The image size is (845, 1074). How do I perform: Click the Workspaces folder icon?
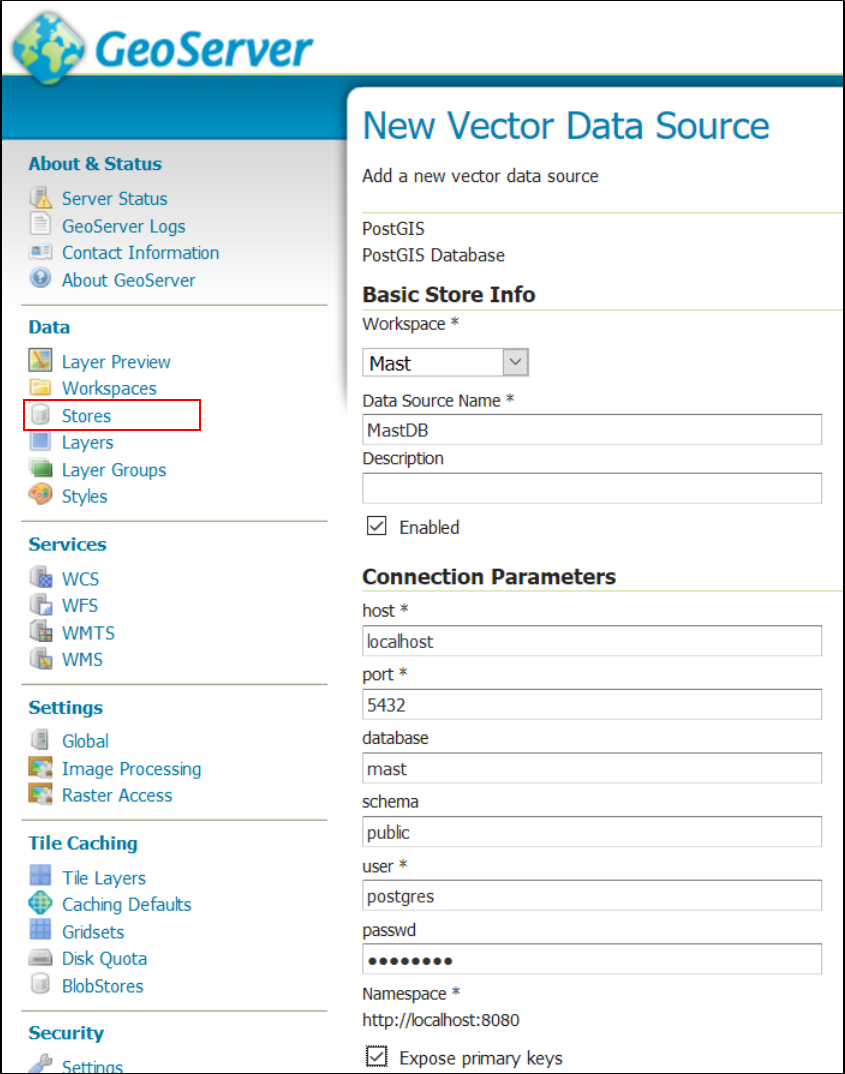[x=40, y=388]
